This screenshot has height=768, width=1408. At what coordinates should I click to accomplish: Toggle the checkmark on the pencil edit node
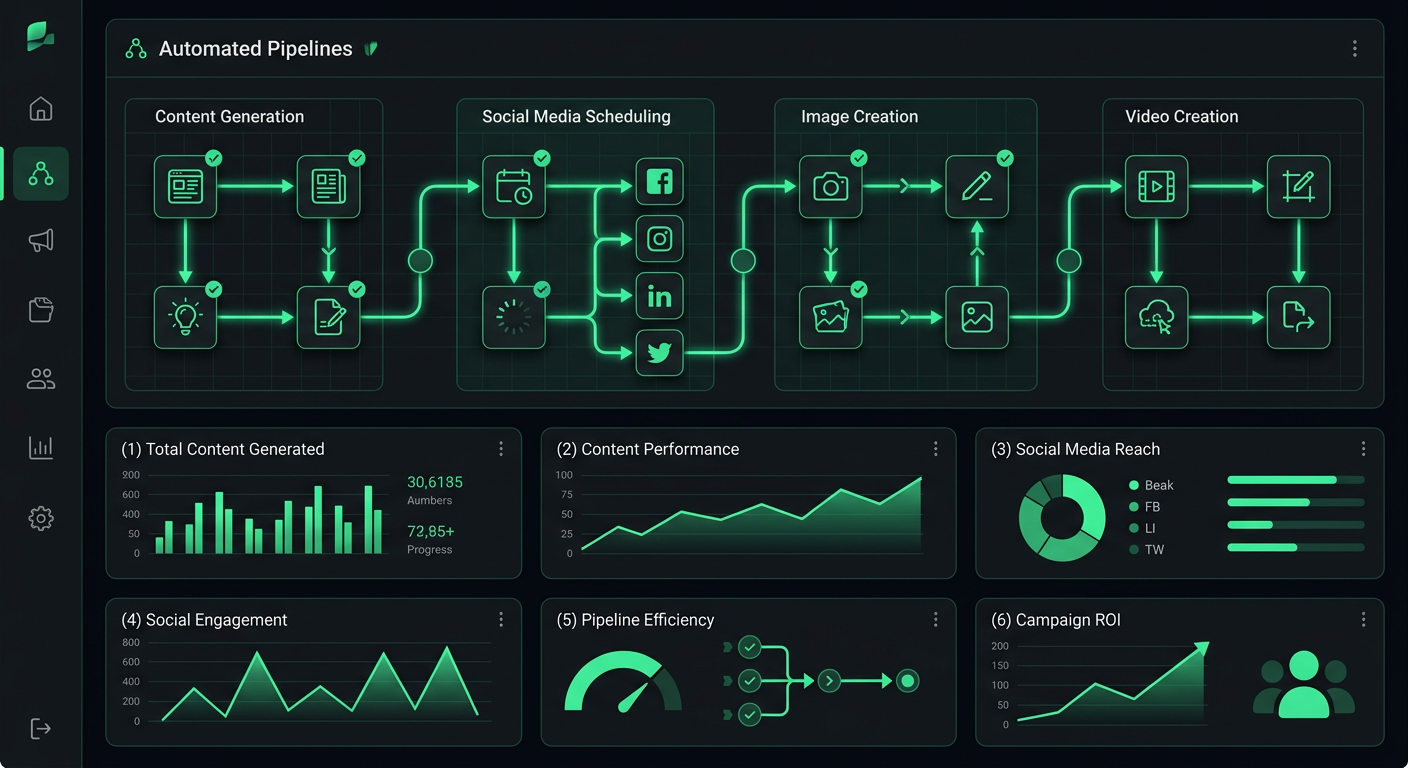tap(1005, 157)
